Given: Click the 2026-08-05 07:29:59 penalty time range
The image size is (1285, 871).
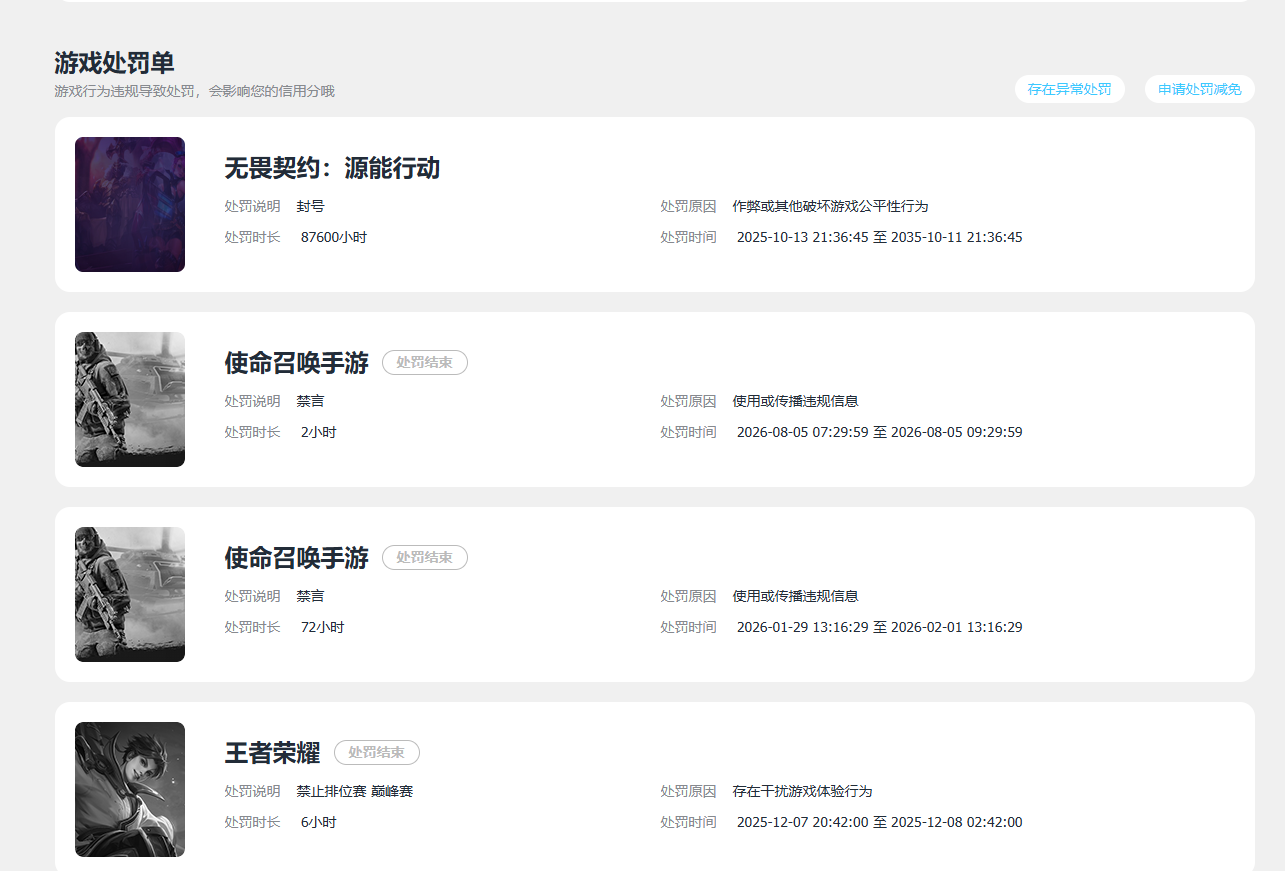Looking at the screenshot, I should [879, 433].
